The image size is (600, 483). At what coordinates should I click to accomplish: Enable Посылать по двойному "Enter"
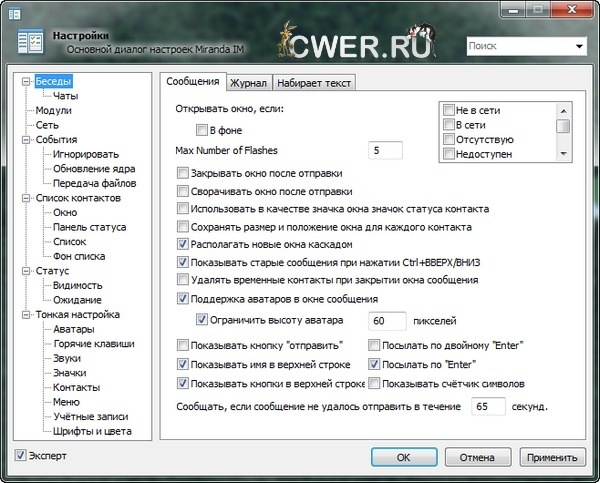click(x=374, y=345)
